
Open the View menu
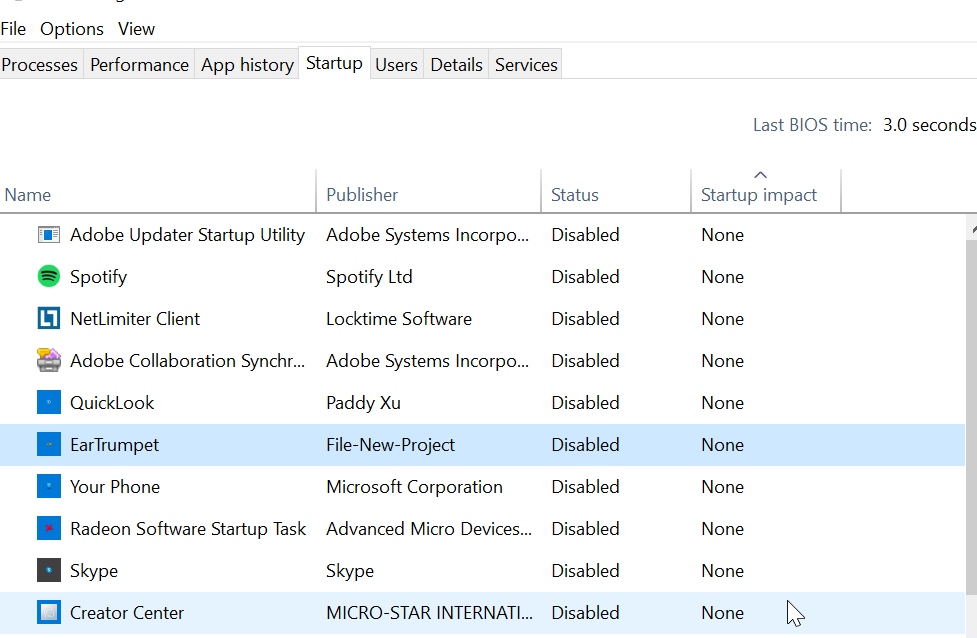[x=136, y=29]
